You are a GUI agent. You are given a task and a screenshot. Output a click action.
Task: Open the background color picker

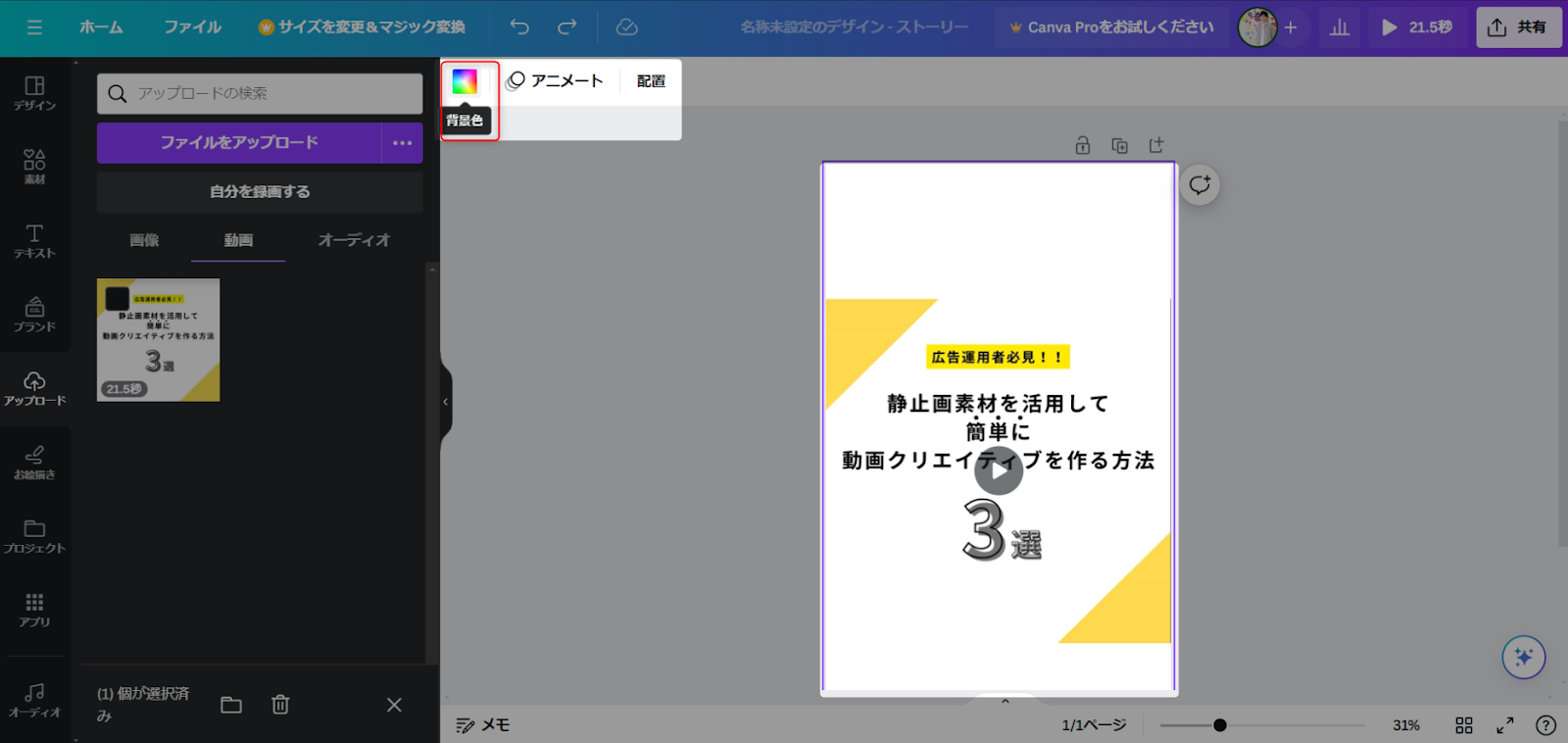(x=465, y=82)
